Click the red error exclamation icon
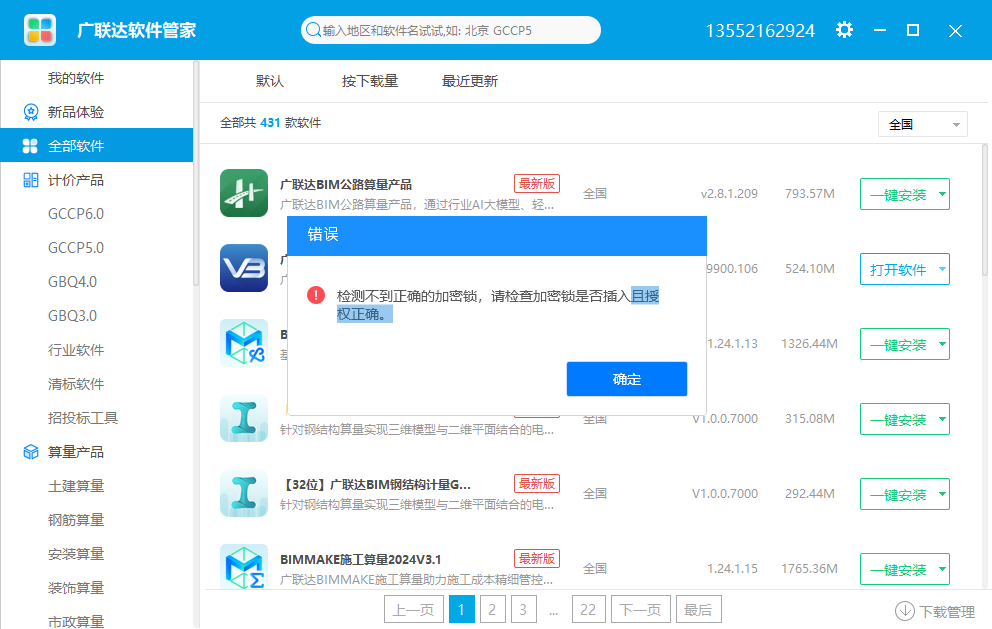 tap(316, 295)
